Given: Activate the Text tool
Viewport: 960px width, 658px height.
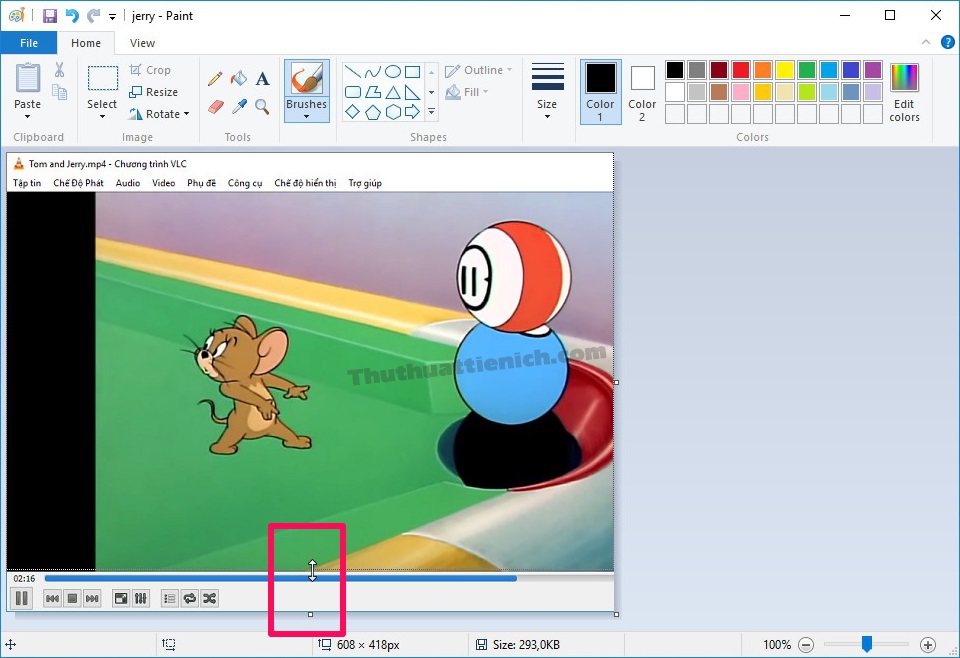Looking at the screenshot, I should pyautogui.click(x=262, y=78).
